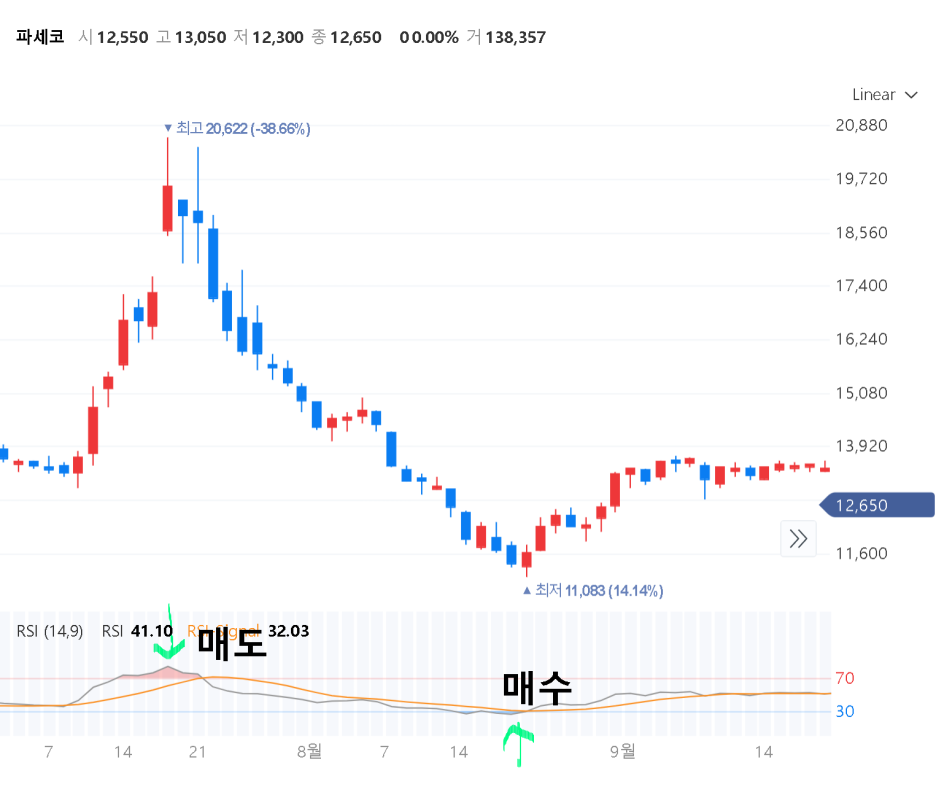Click the 8월 date axis label

tap(309, 751)
